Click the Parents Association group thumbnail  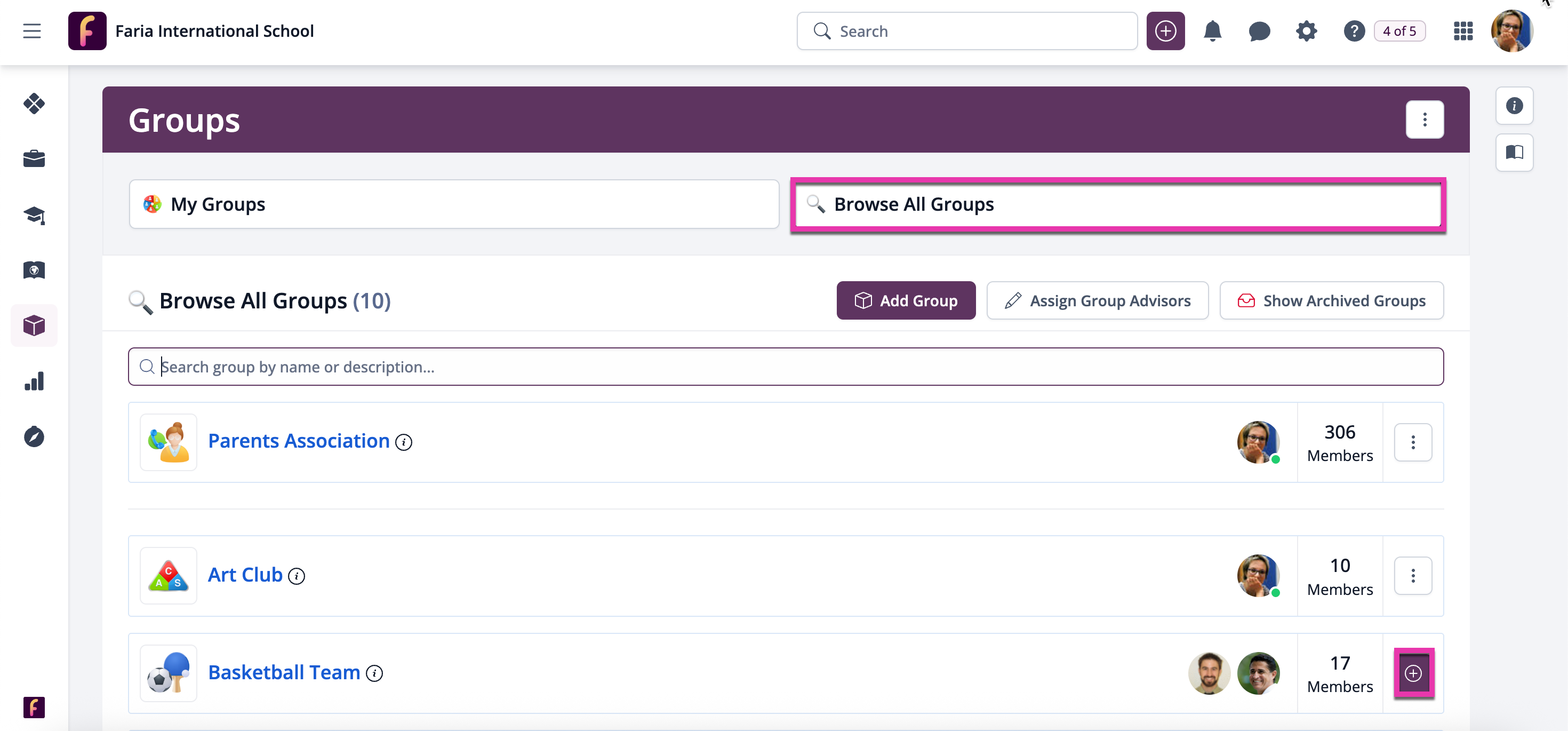(x=169, y=442)
